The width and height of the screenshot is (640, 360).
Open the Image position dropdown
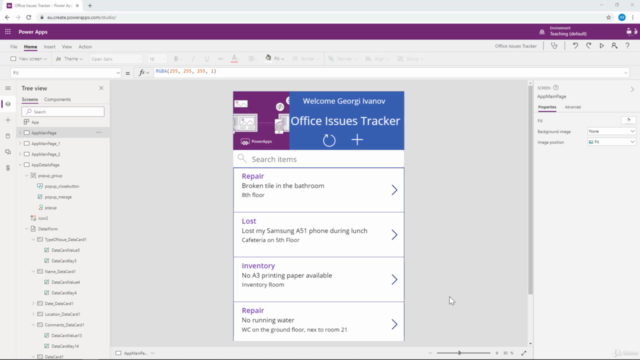611,142
